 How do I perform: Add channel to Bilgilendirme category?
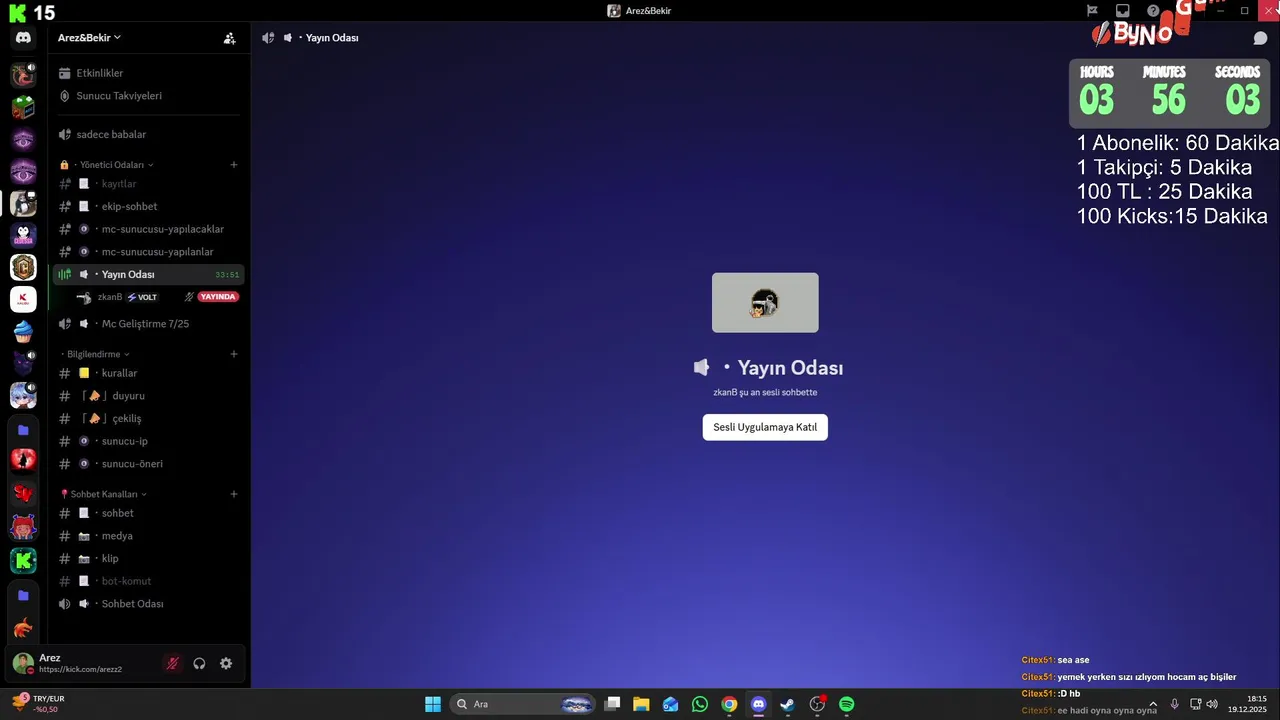[234, 354]
